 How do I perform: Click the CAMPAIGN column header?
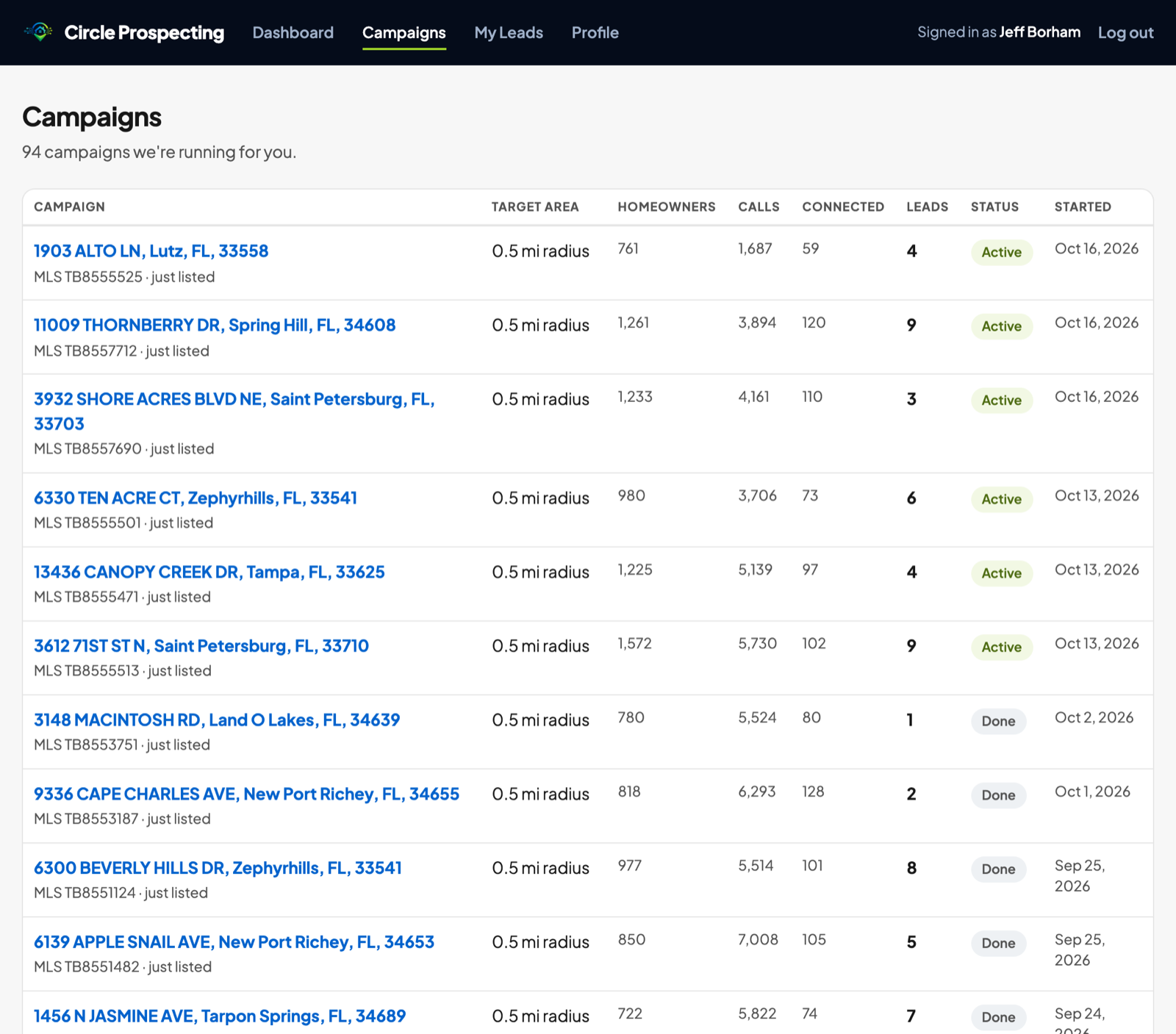pyautogui.click(x=69, y=207)
